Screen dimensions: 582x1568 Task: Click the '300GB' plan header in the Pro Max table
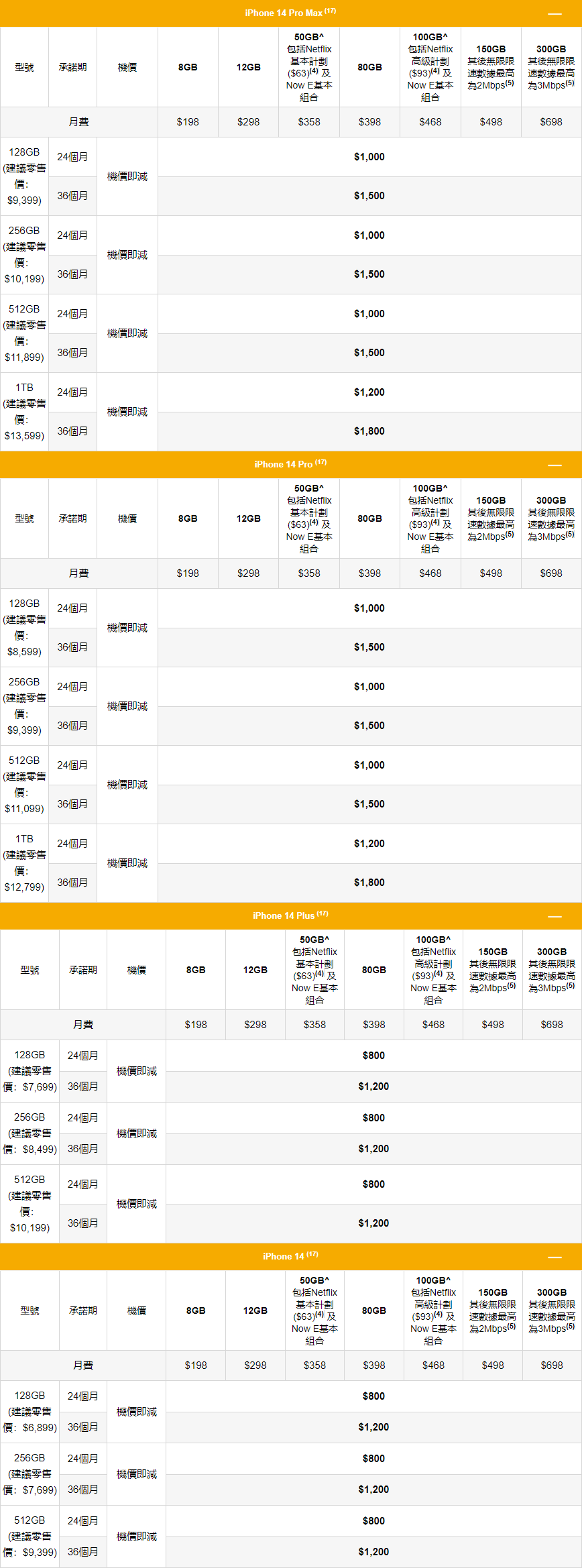coord(551,67)
